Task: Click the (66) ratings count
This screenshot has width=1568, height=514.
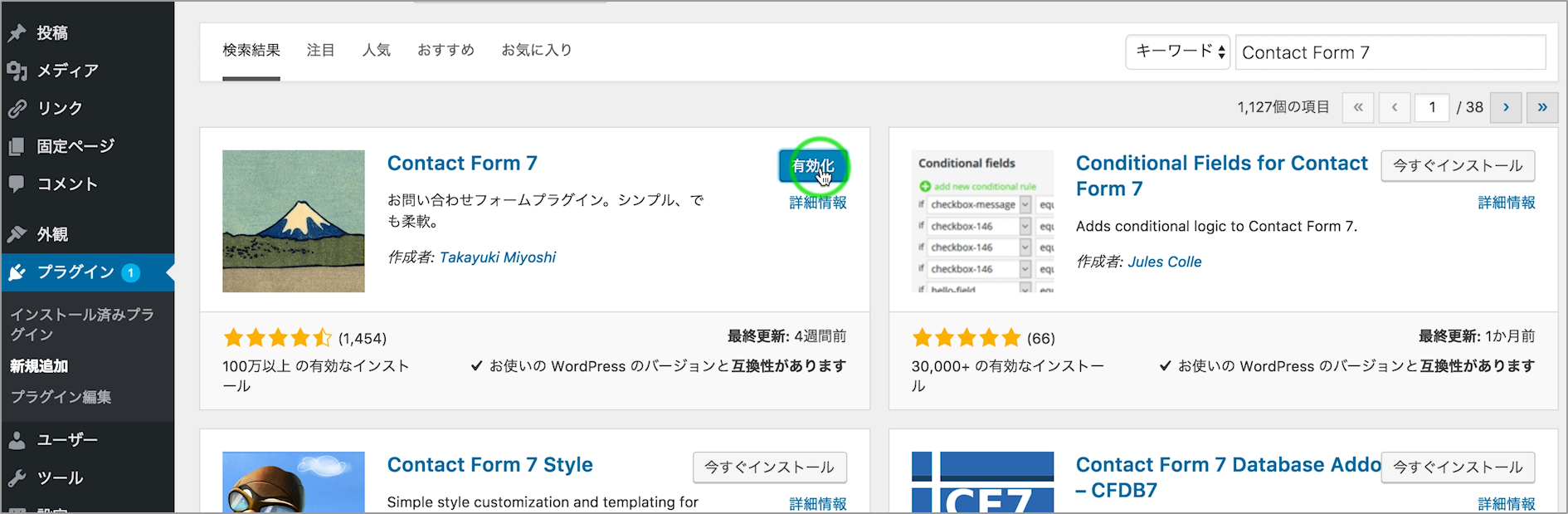Action: click(1041, 338)
